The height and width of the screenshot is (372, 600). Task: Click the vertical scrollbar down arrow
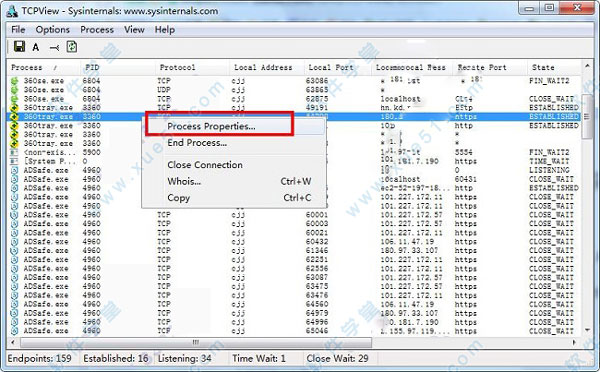click(587, 330)
